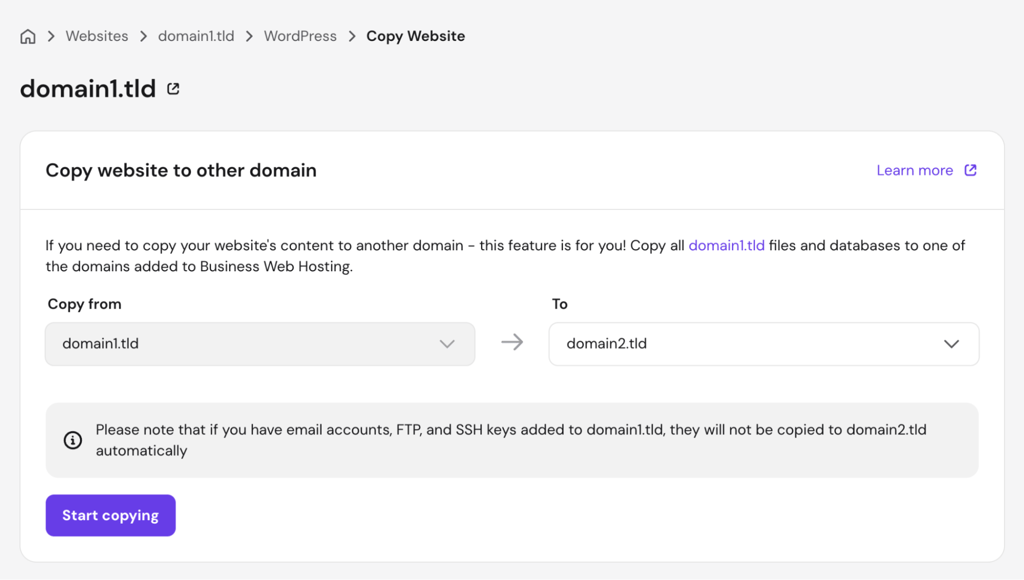
Task: Click the Copy website to other domain title
Action: pos(181,170)
